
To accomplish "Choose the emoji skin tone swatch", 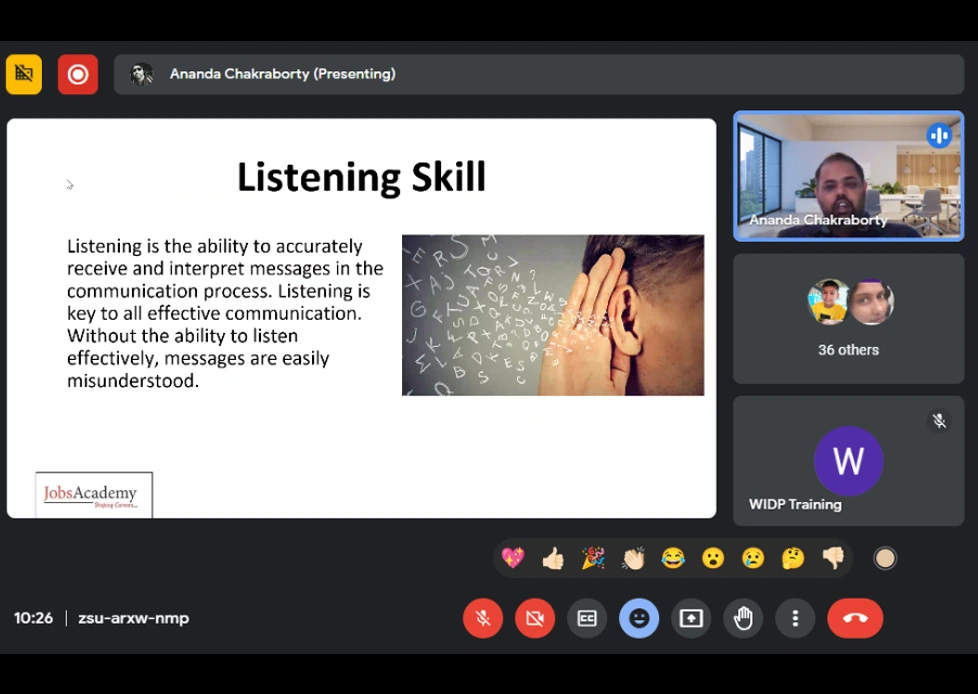I will tap(884, 558).
